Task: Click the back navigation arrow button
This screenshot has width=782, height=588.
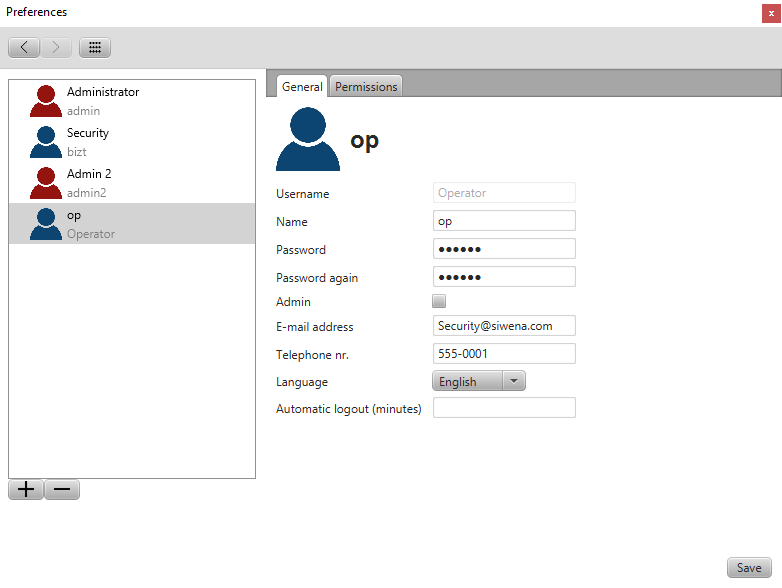Action: point(24,47)
